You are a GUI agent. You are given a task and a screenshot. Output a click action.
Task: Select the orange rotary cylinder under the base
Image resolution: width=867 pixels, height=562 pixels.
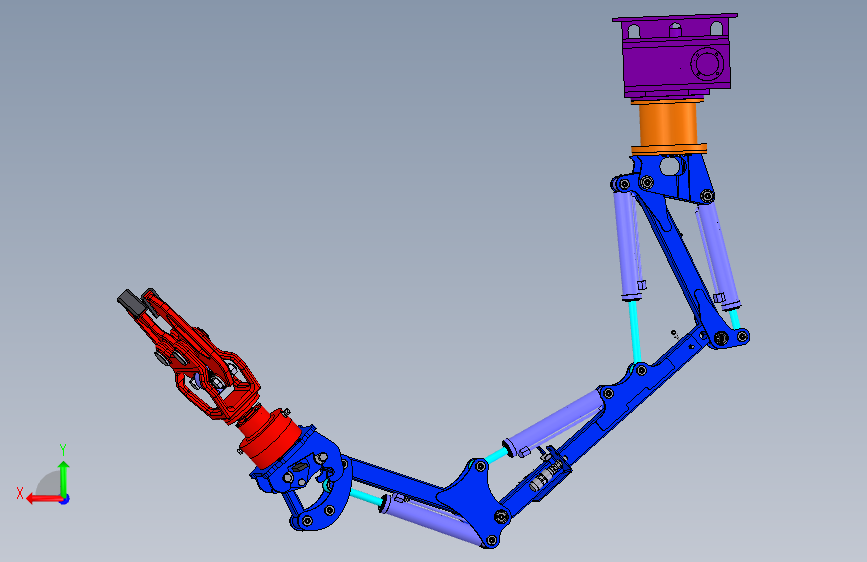[x=668, y=126]
